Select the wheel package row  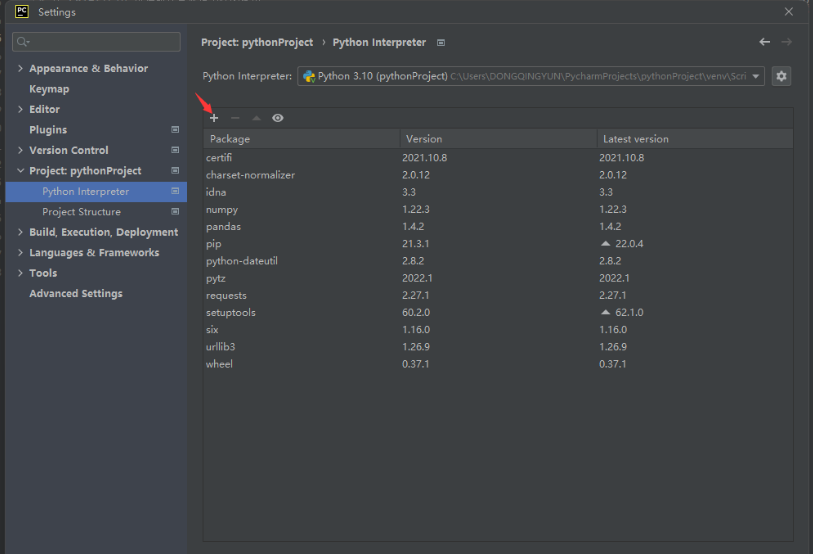coord(498,364)
